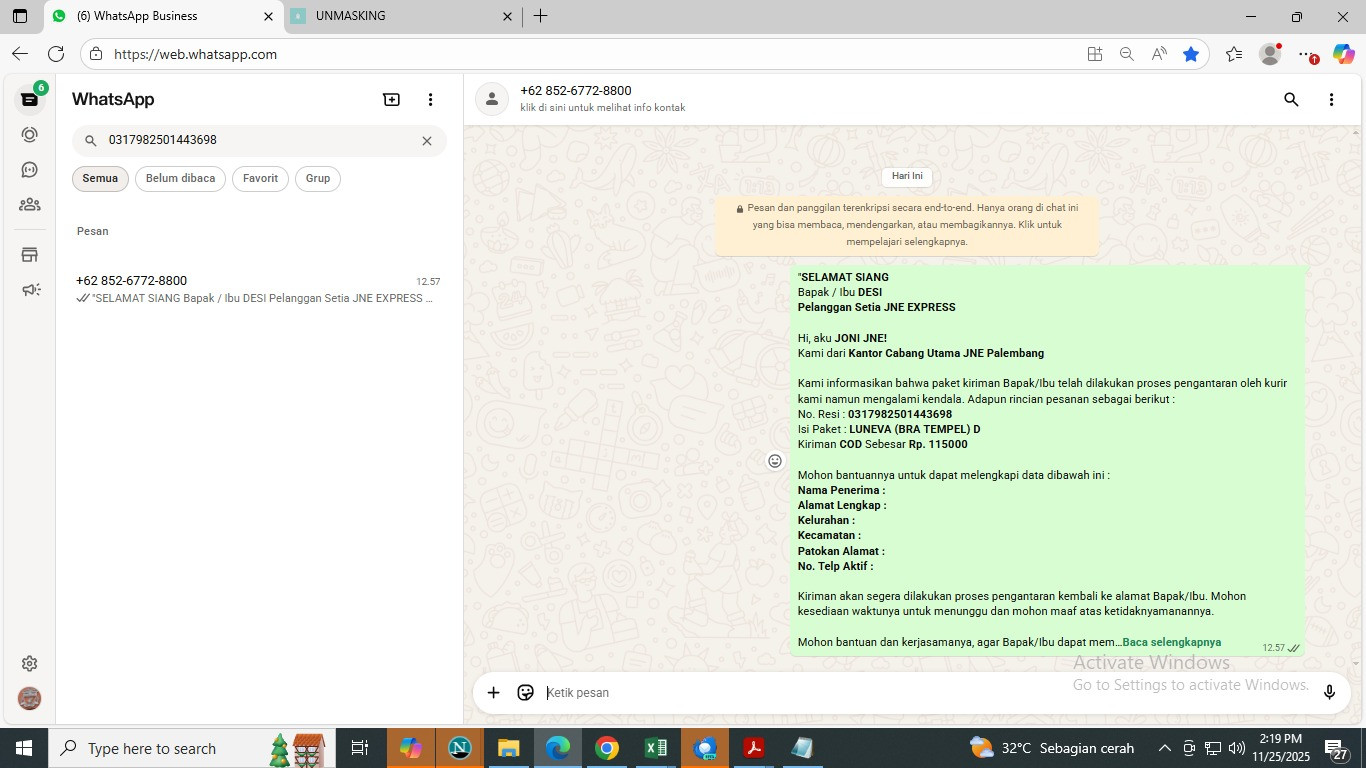Open Copilot in the Edge toolbar
This screenshot has width=1366, height=768.
point(1343,54)
